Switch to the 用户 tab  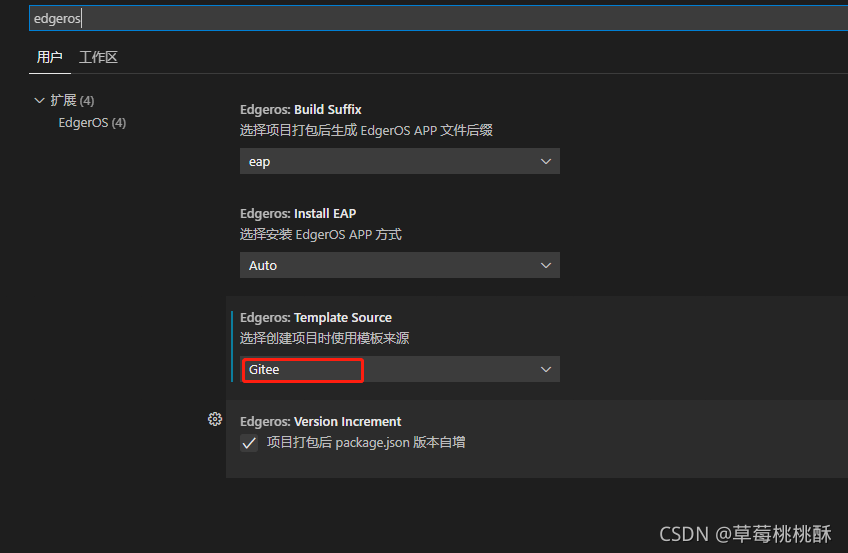coord(49,57)
